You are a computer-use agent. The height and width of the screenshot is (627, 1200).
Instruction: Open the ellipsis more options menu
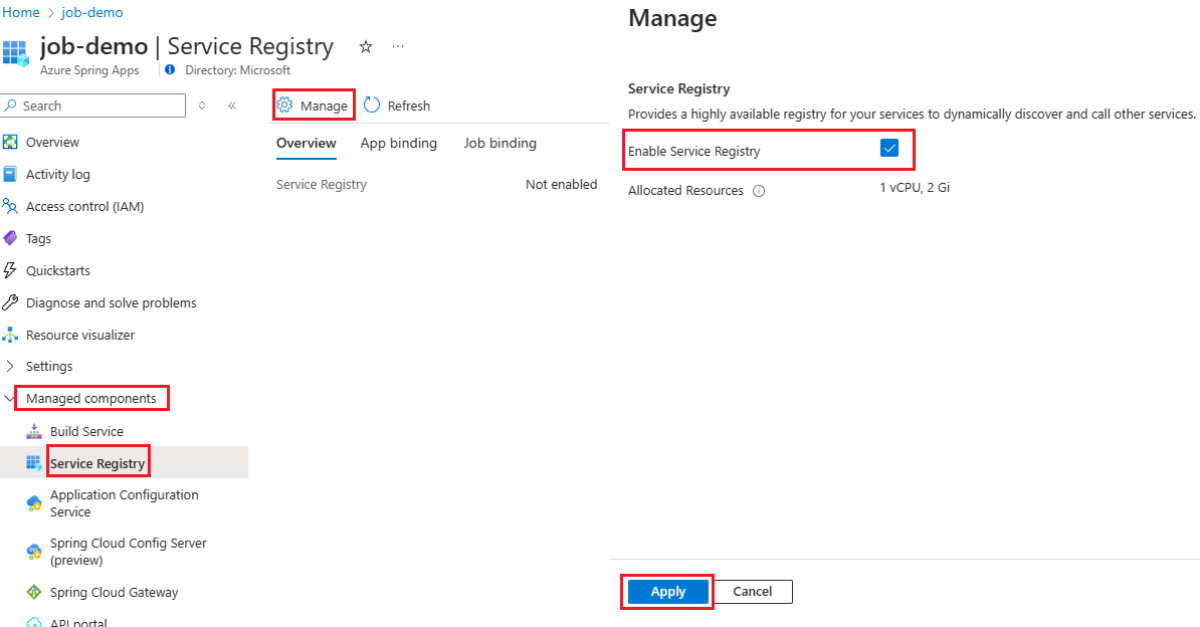click(398, 46)
